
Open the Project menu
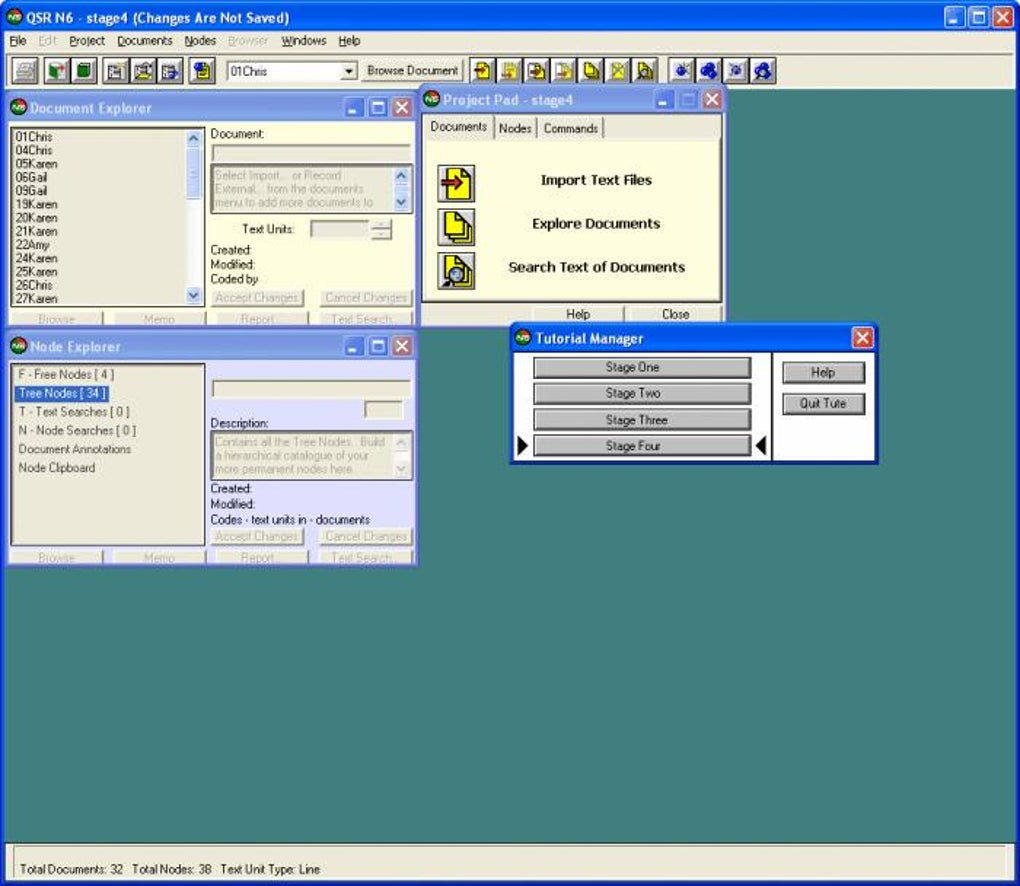87,41
